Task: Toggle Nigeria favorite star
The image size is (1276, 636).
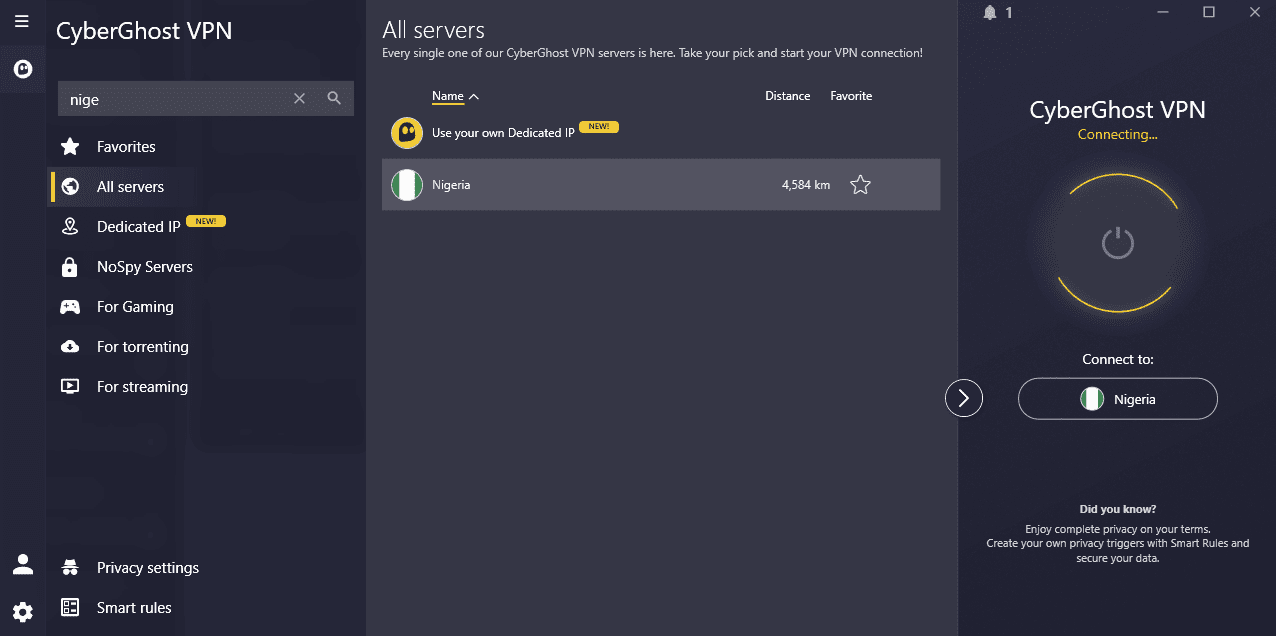Action: click(860, 185)
